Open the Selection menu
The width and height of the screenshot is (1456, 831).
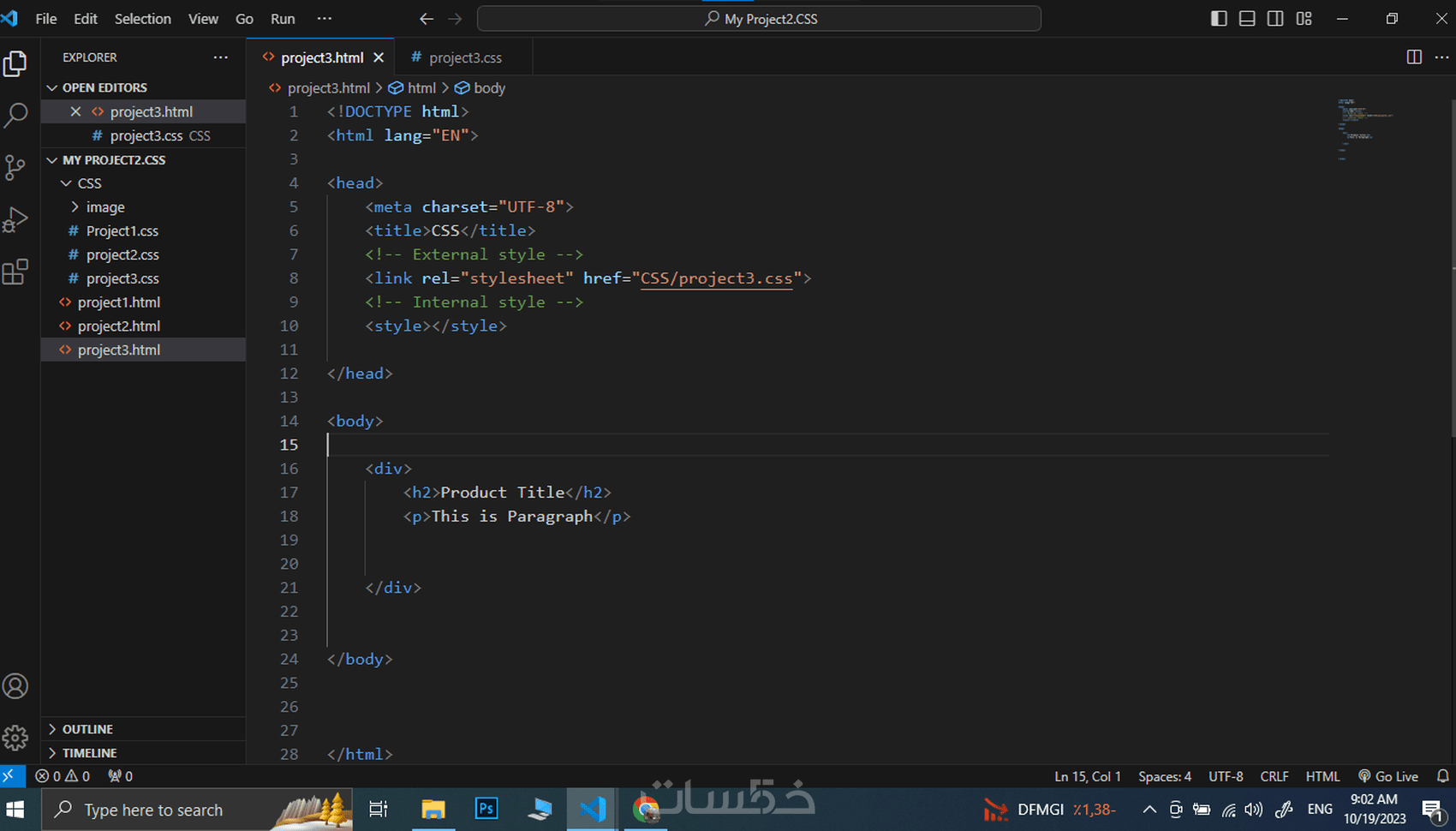tap(142, 19)
